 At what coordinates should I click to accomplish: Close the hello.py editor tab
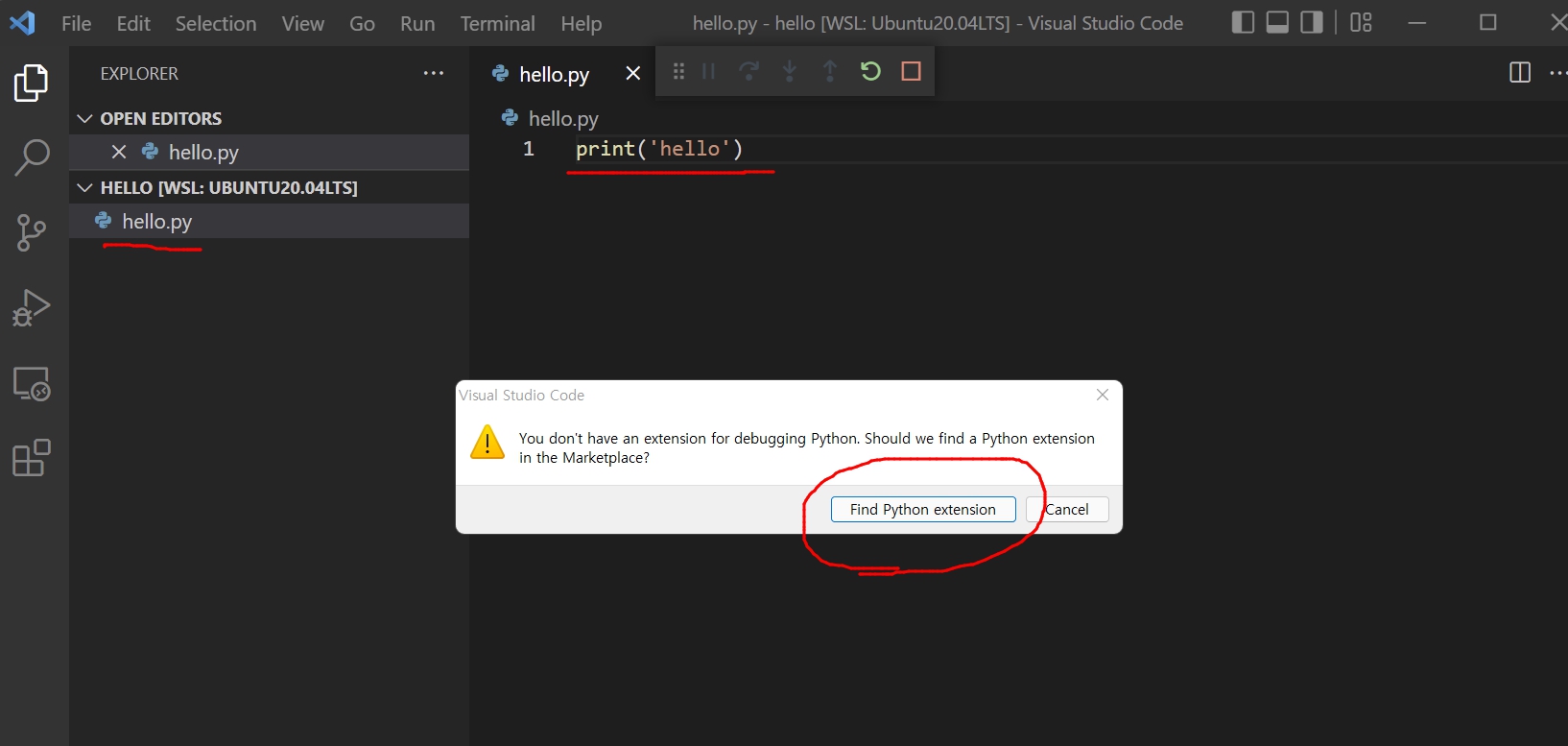point(632,73)
